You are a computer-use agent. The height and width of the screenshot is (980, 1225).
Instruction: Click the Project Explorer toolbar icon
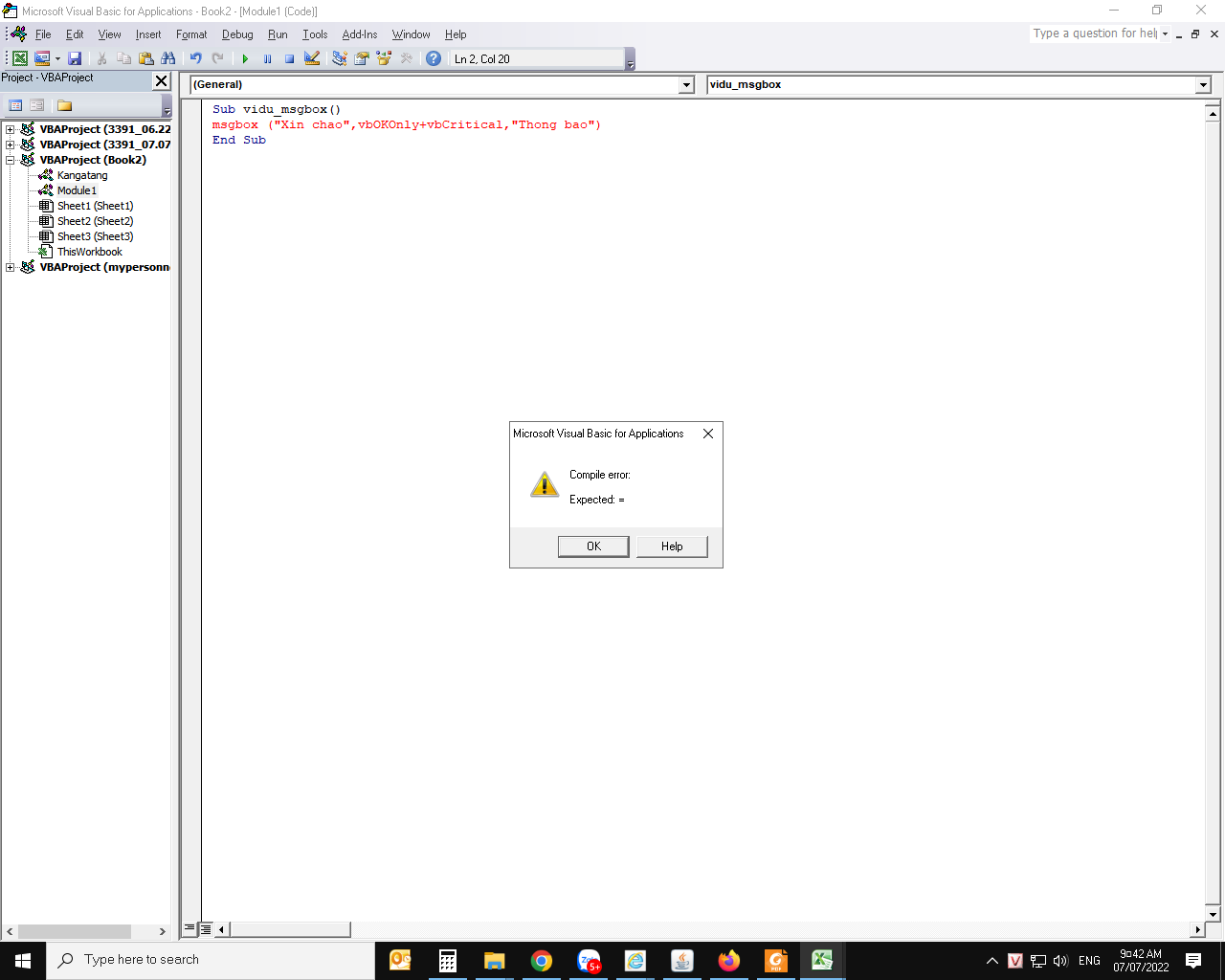click(x=340, y=58)
